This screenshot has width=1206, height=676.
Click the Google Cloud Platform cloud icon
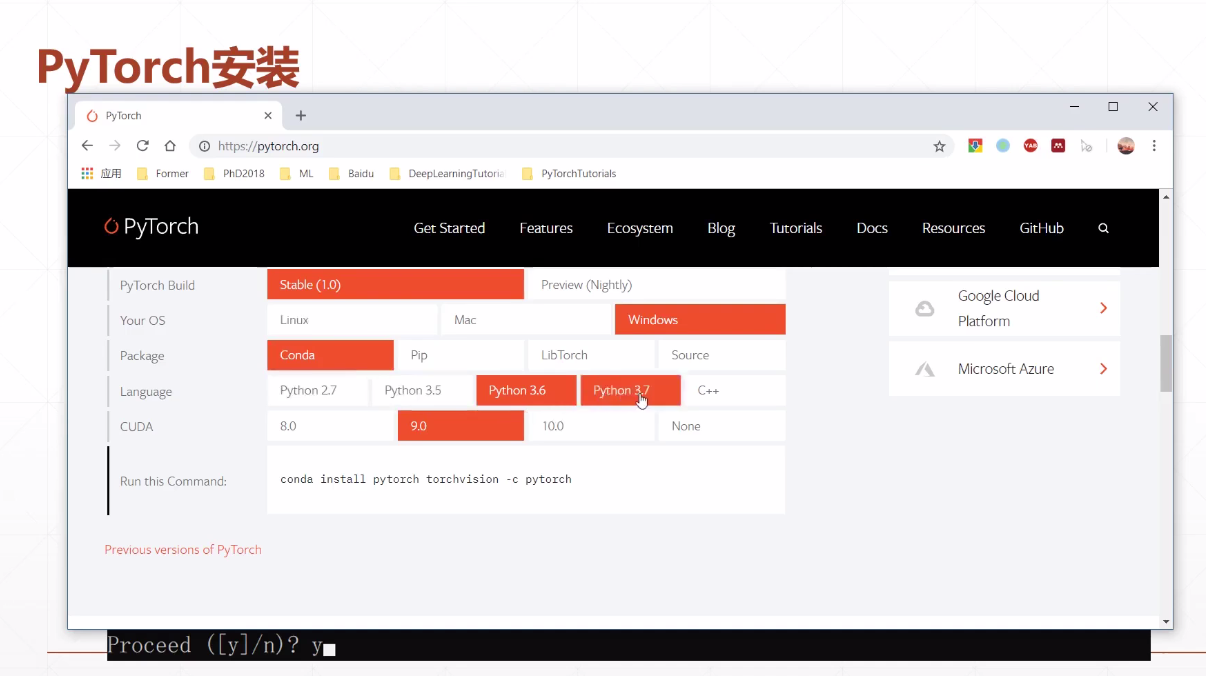point(925,309)
